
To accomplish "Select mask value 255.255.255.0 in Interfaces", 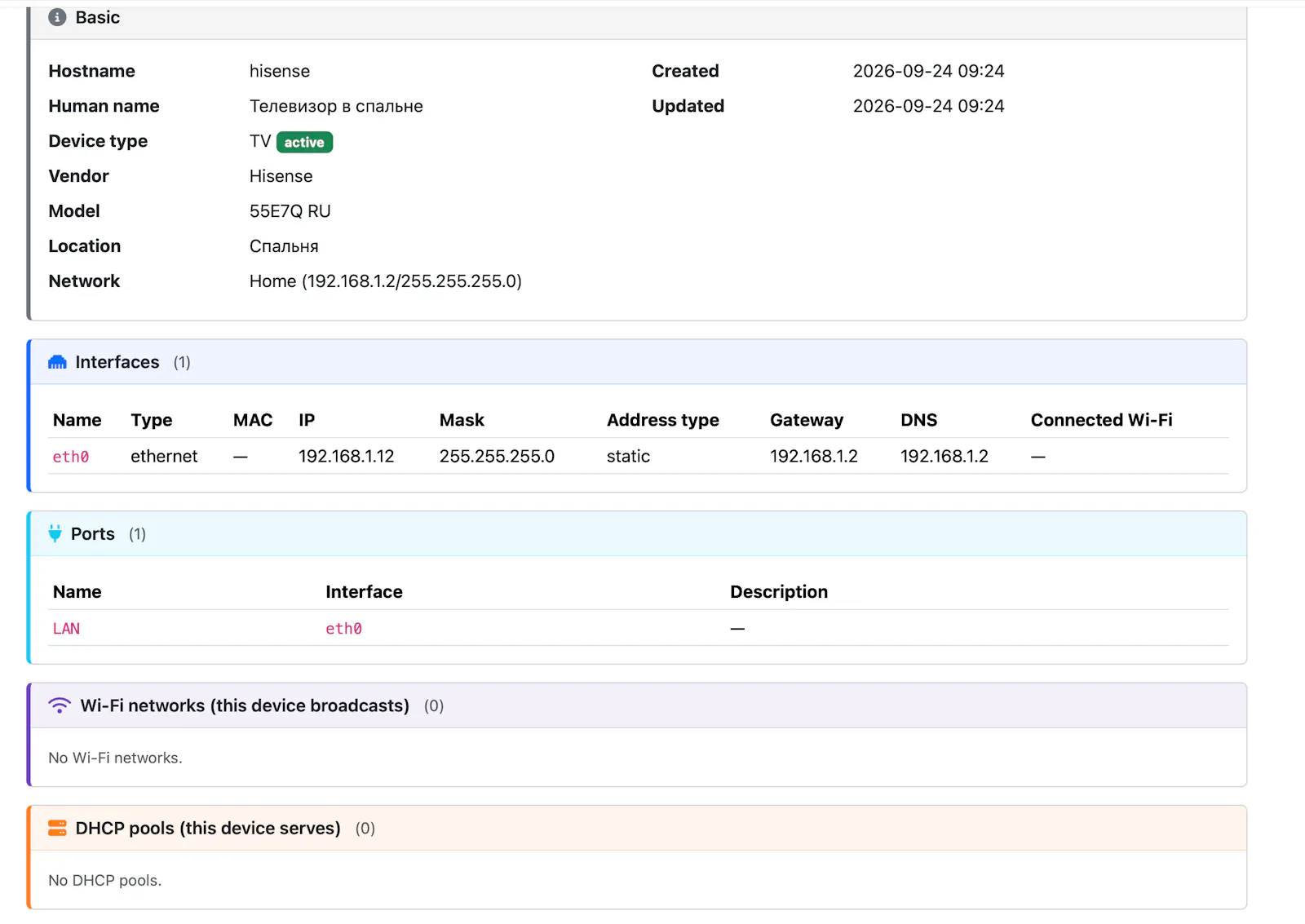I will (497, 457).
